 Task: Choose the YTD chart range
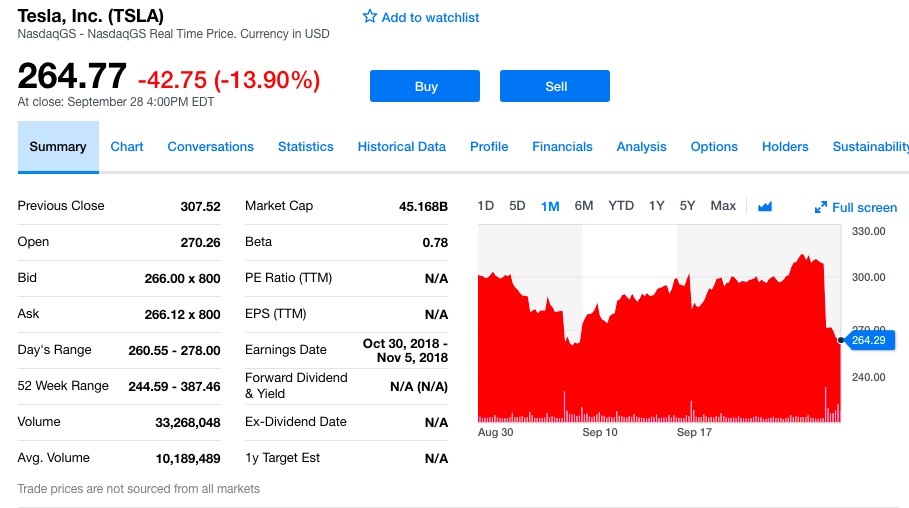click(621, 206)
